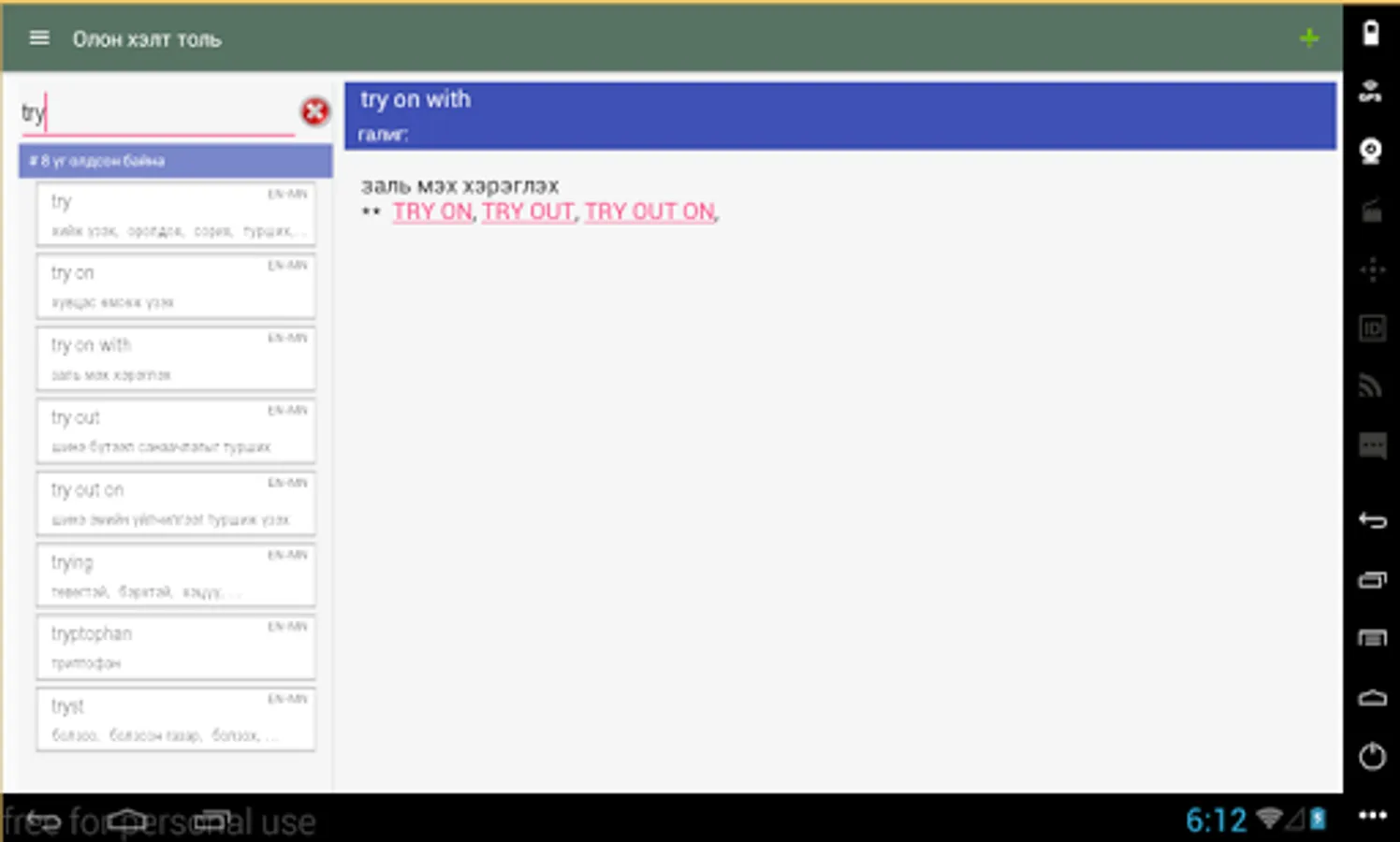
Task: Open the emulator GPS widget
Action: tap(1371, 92)
